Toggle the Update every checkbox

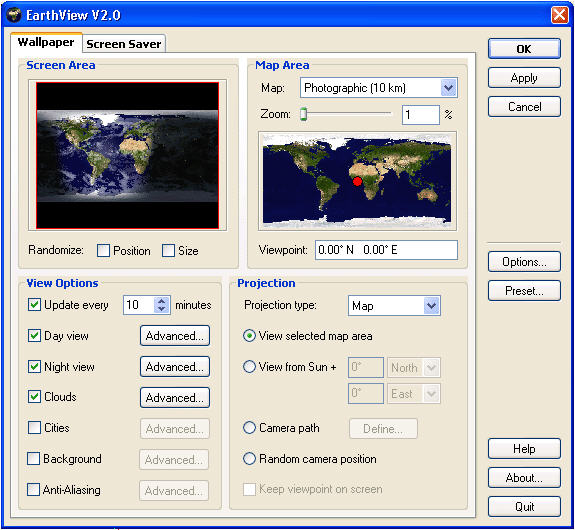[x=34, y=305]
